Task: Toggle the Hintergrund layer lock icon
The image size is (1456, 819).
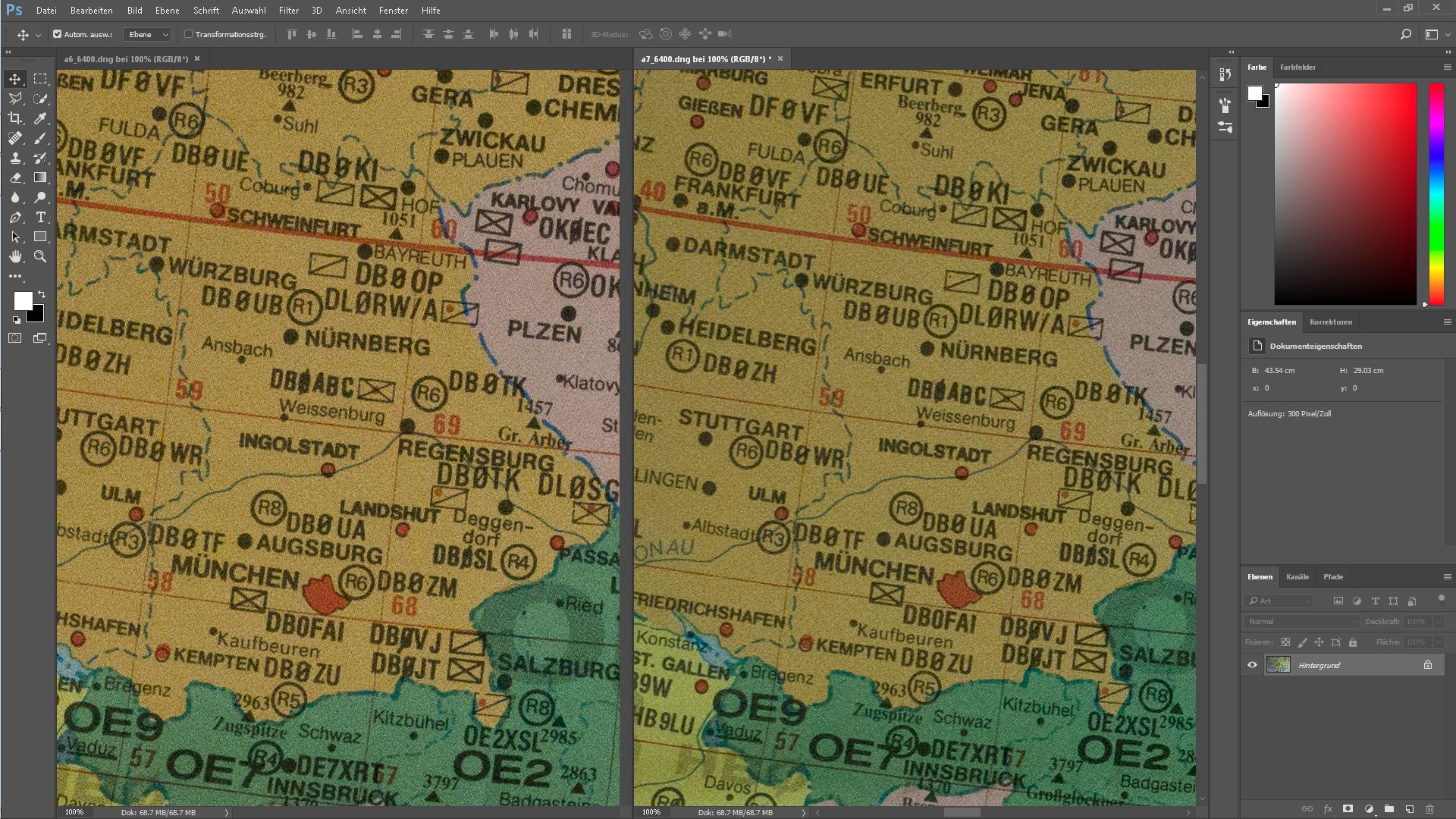Action: click(x=1428, y=665)
